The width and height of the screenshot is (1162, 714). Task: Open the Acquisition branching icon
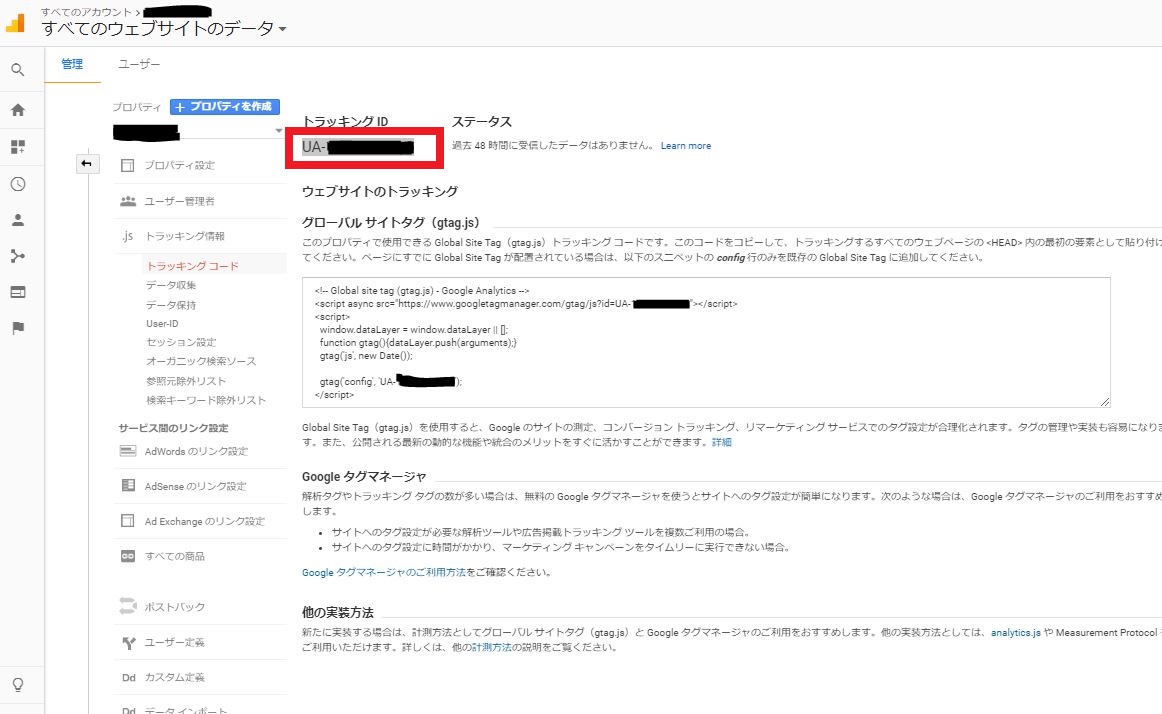coord(18,257)
